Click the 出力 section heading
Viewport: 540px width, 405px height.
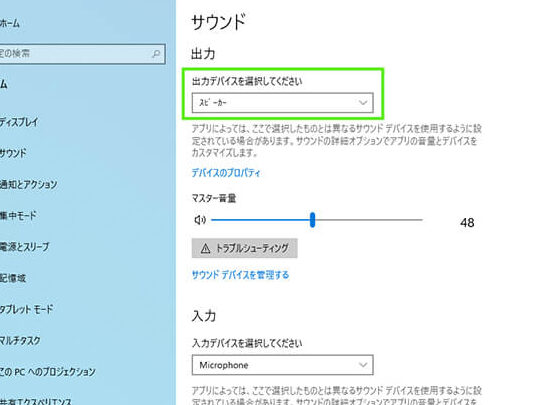coord(203,54)
